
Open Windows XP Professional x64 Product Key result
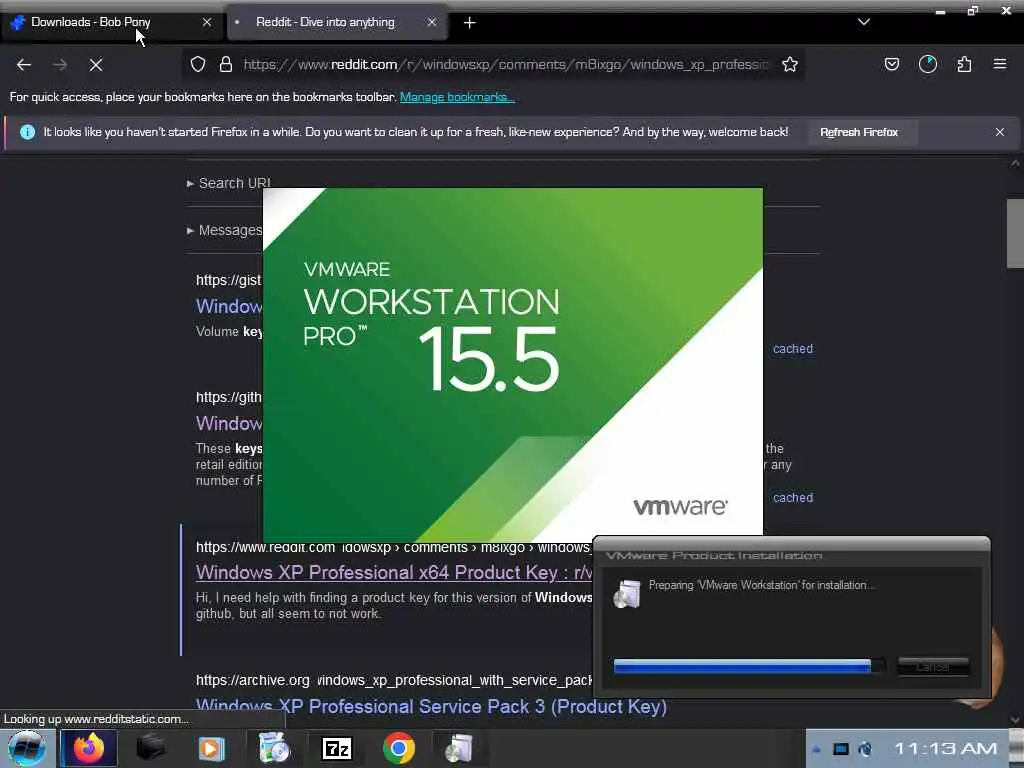pos(394,573)
